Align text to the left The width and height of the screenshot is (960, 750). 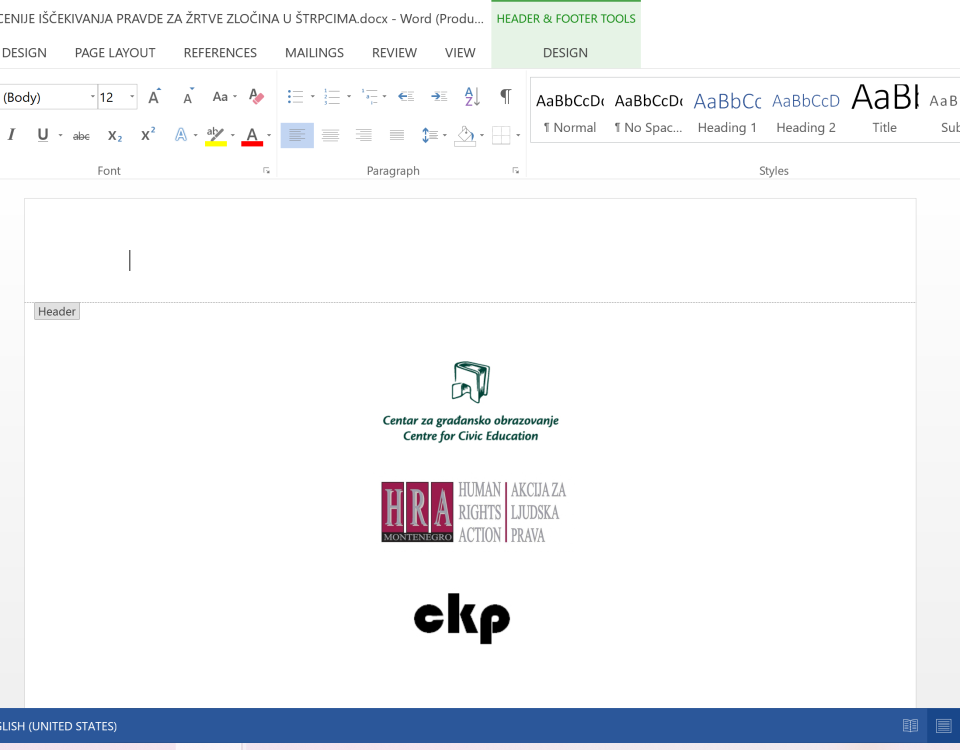[297, 135]
